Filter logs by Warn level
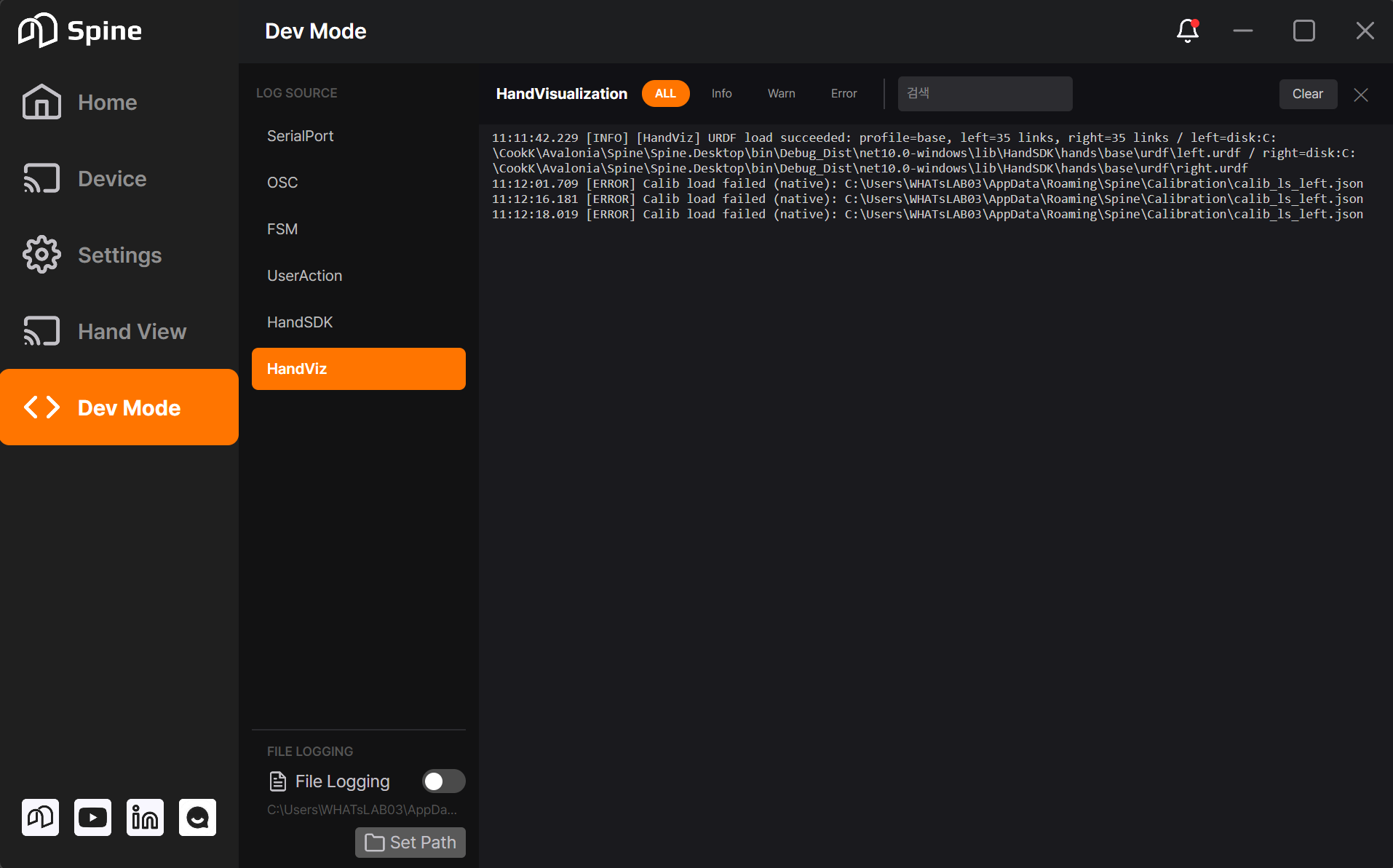The height and width of the screenshot is (868, 1393). point(782,94)
